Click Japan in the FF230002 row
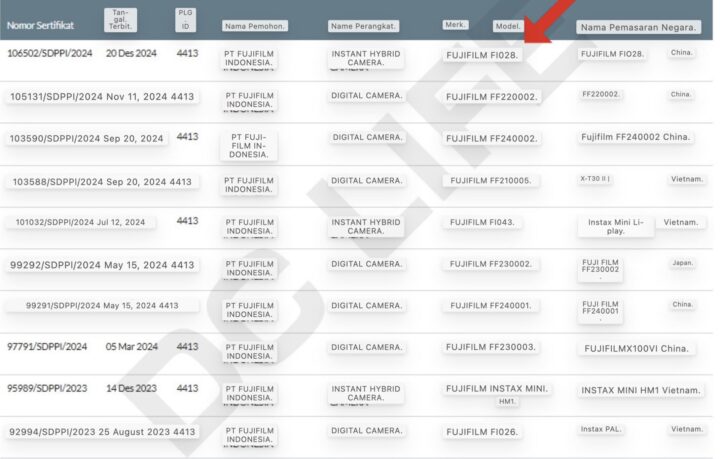The image size is (720, 459). point(682,263)
